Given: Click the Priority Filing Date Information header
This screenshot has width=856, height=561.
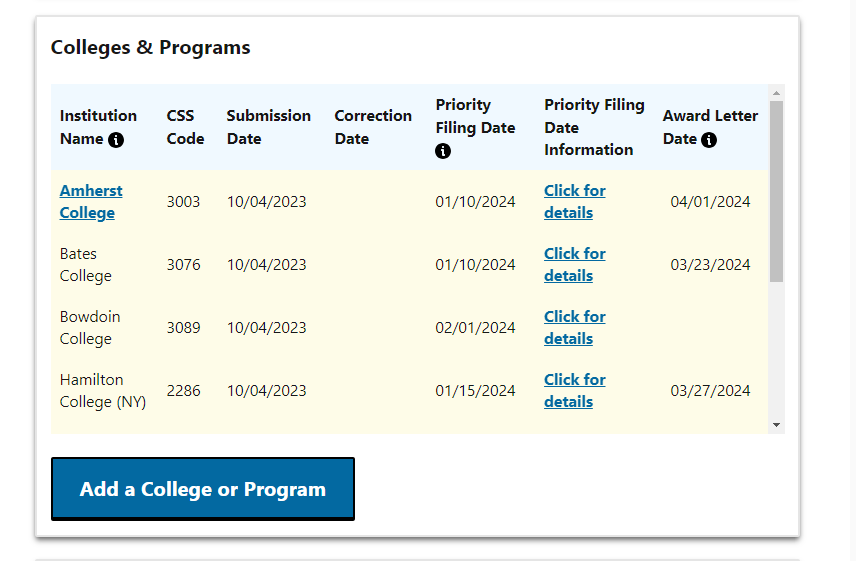Looking at the screenshot, I should point(594,127).
